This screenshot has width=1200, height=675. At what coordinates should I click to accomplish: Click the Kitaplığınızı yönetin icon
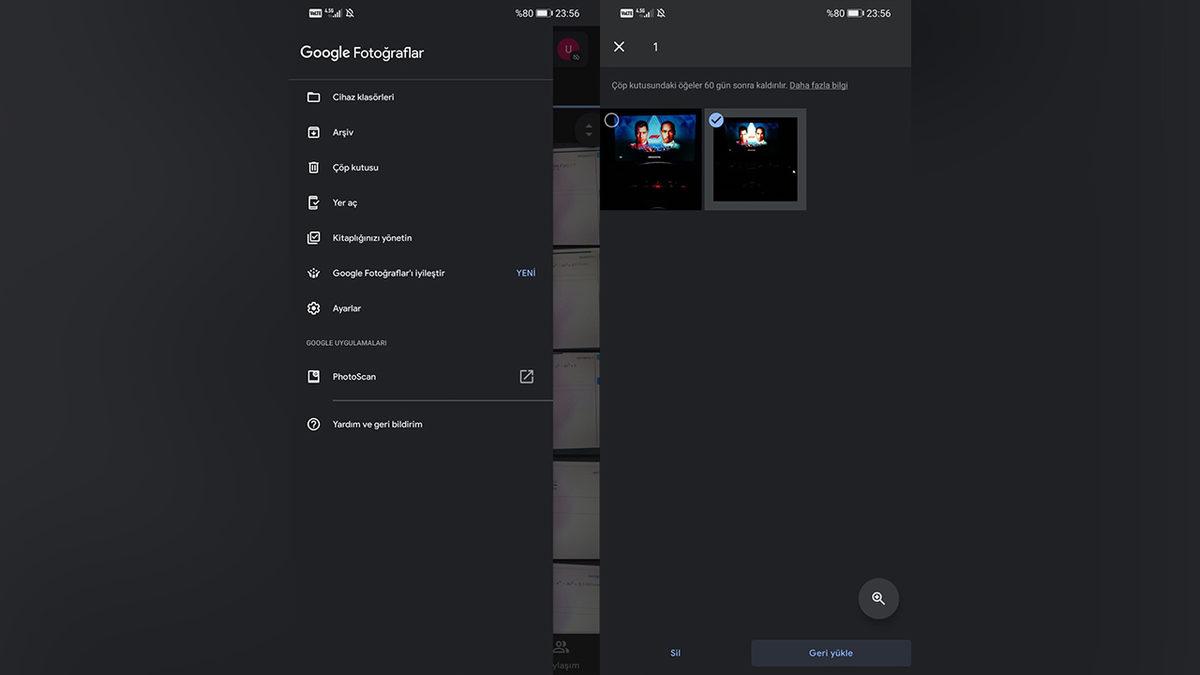(x=313, y=238)
